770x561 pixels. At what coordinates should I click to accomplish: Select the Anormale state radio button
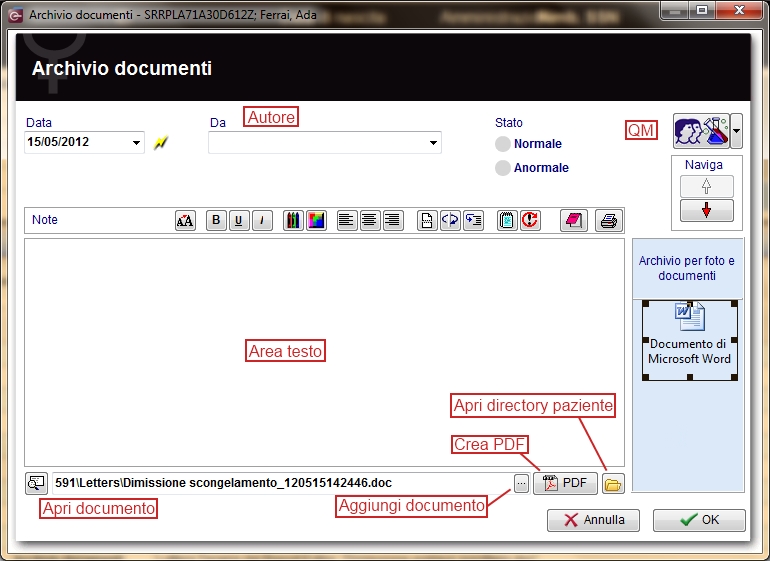503,168
